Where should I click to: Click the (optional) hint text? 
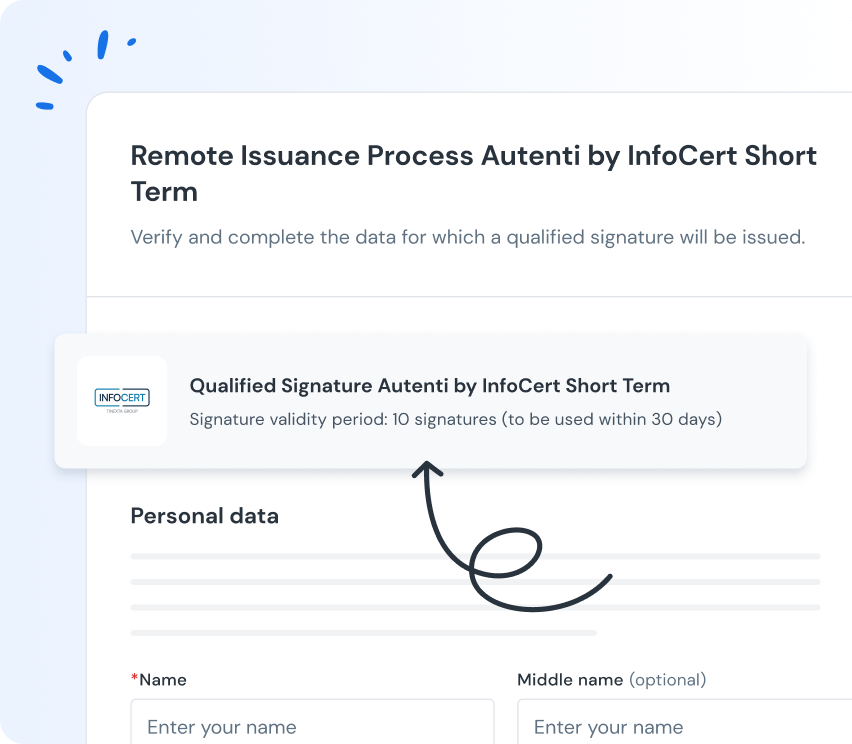pos(668,680)
